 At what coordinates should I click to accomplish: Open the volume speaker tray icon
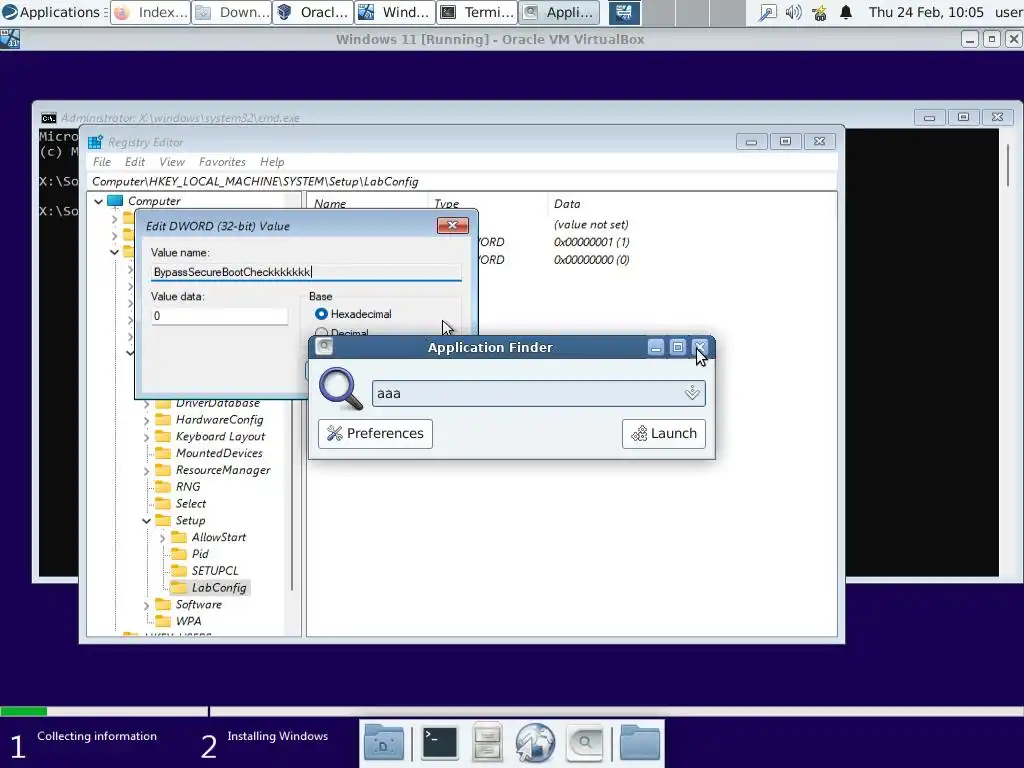793,12
